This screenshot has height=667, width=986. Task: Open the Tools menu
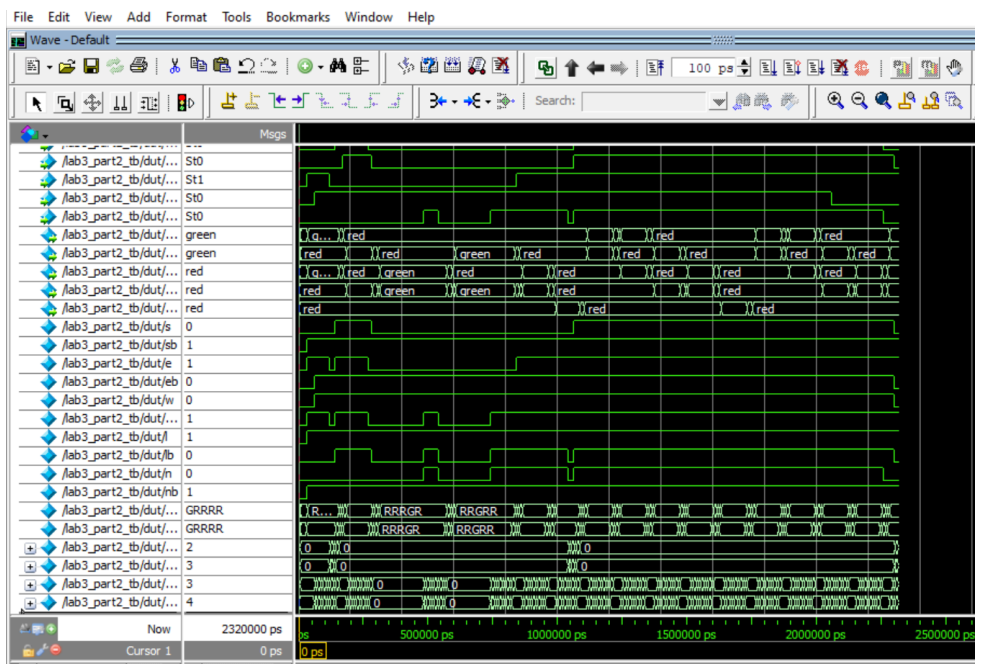[x=236, y=17]
